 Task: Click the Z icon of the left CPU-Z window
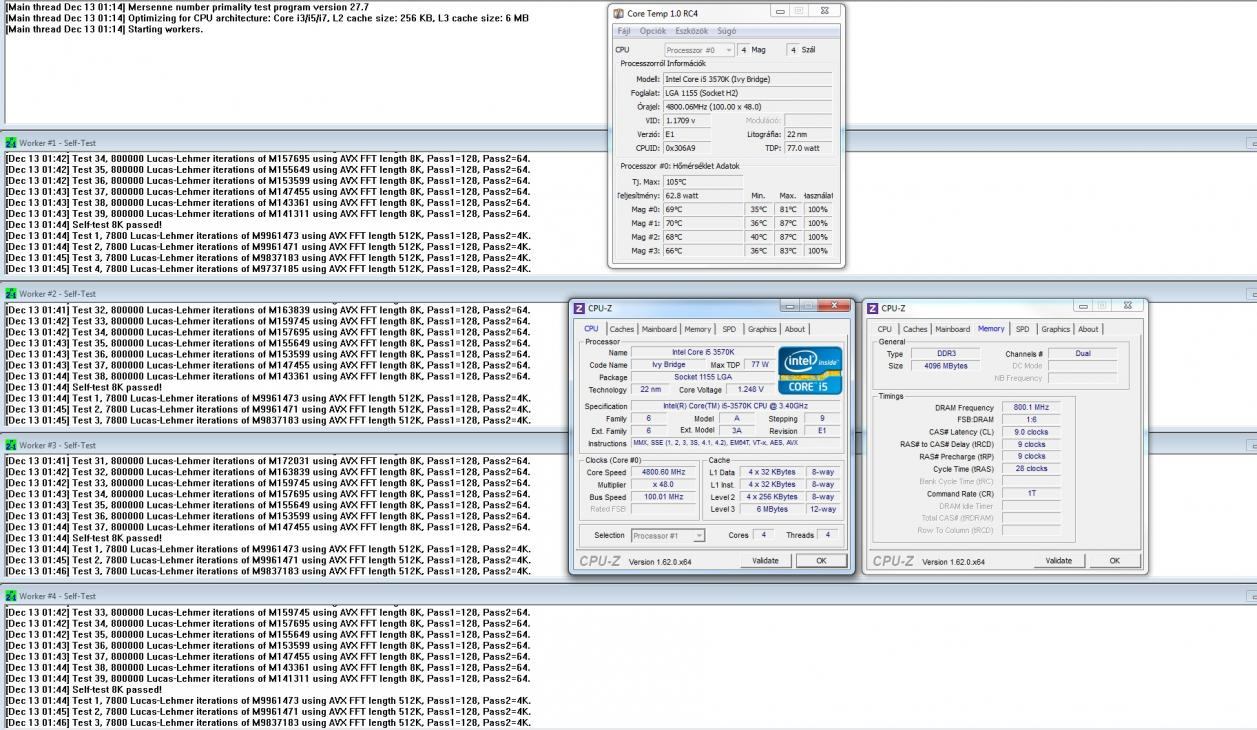tap(579, 308)
